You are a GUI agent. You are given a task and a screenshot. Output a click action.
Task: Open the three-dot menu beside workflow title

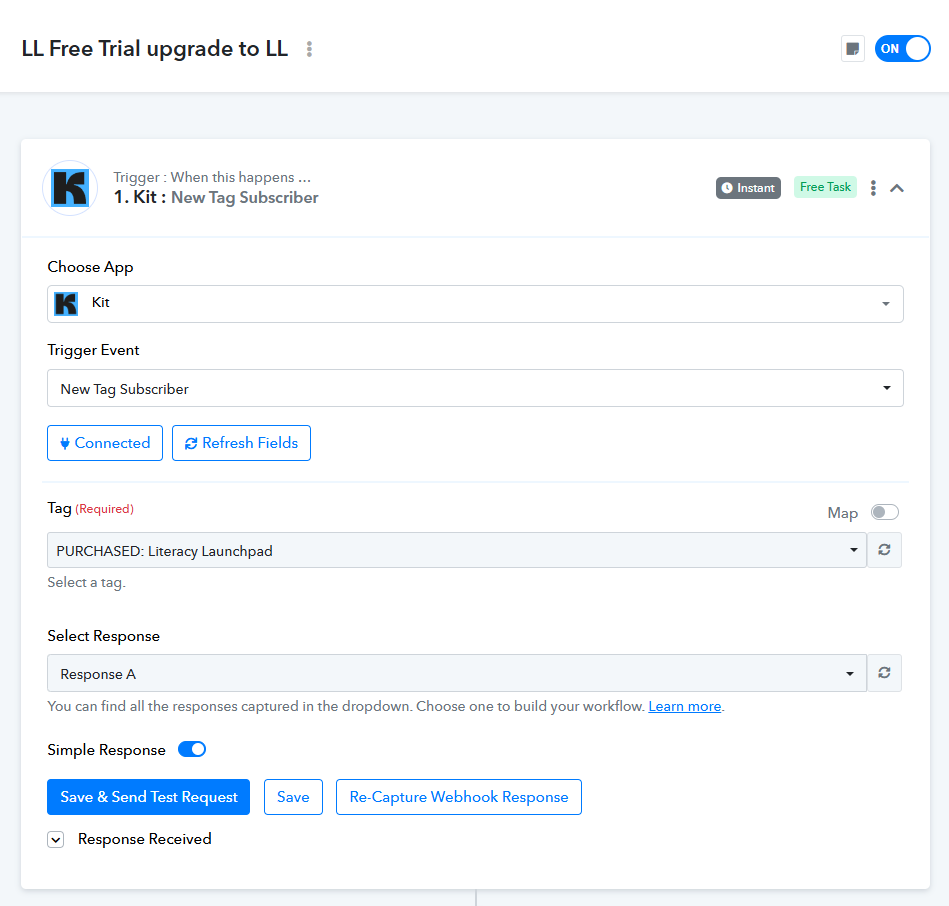309,49
